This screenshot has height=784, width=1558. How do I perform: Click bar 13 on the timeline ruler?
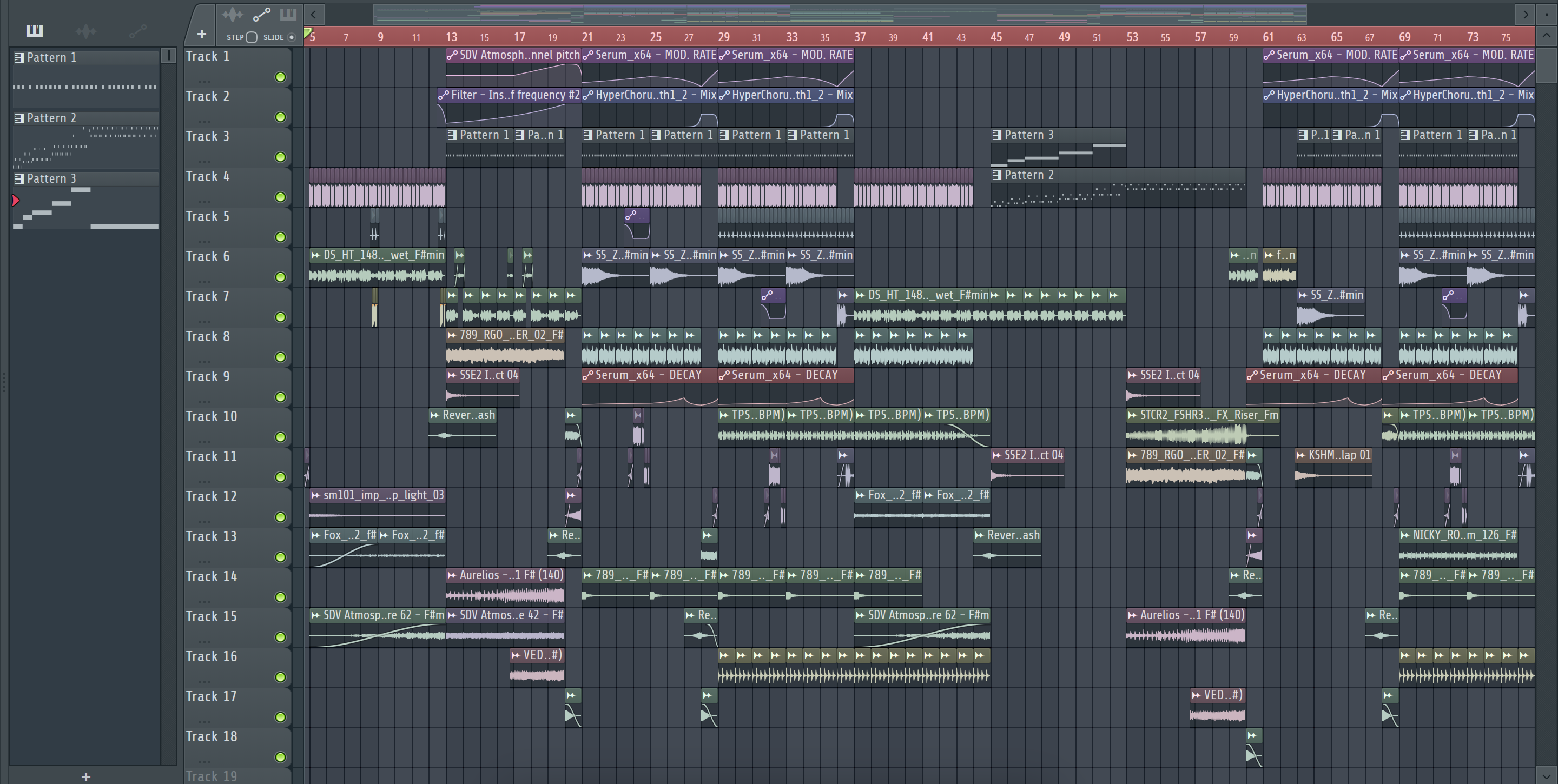pos(451,37)
